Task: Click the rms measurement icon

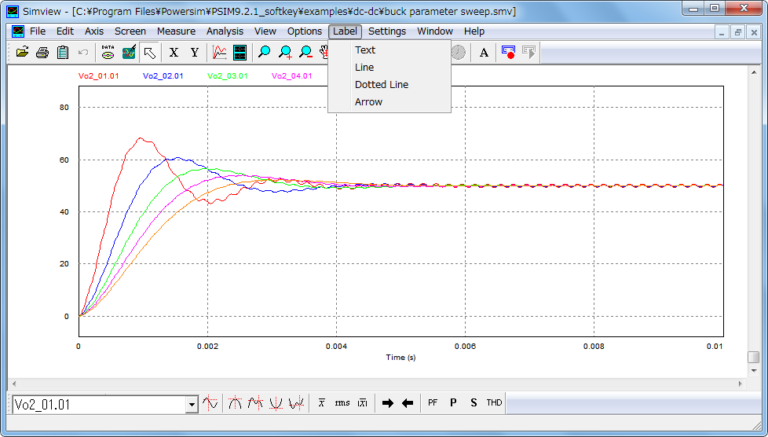Action: pos(342,403)
